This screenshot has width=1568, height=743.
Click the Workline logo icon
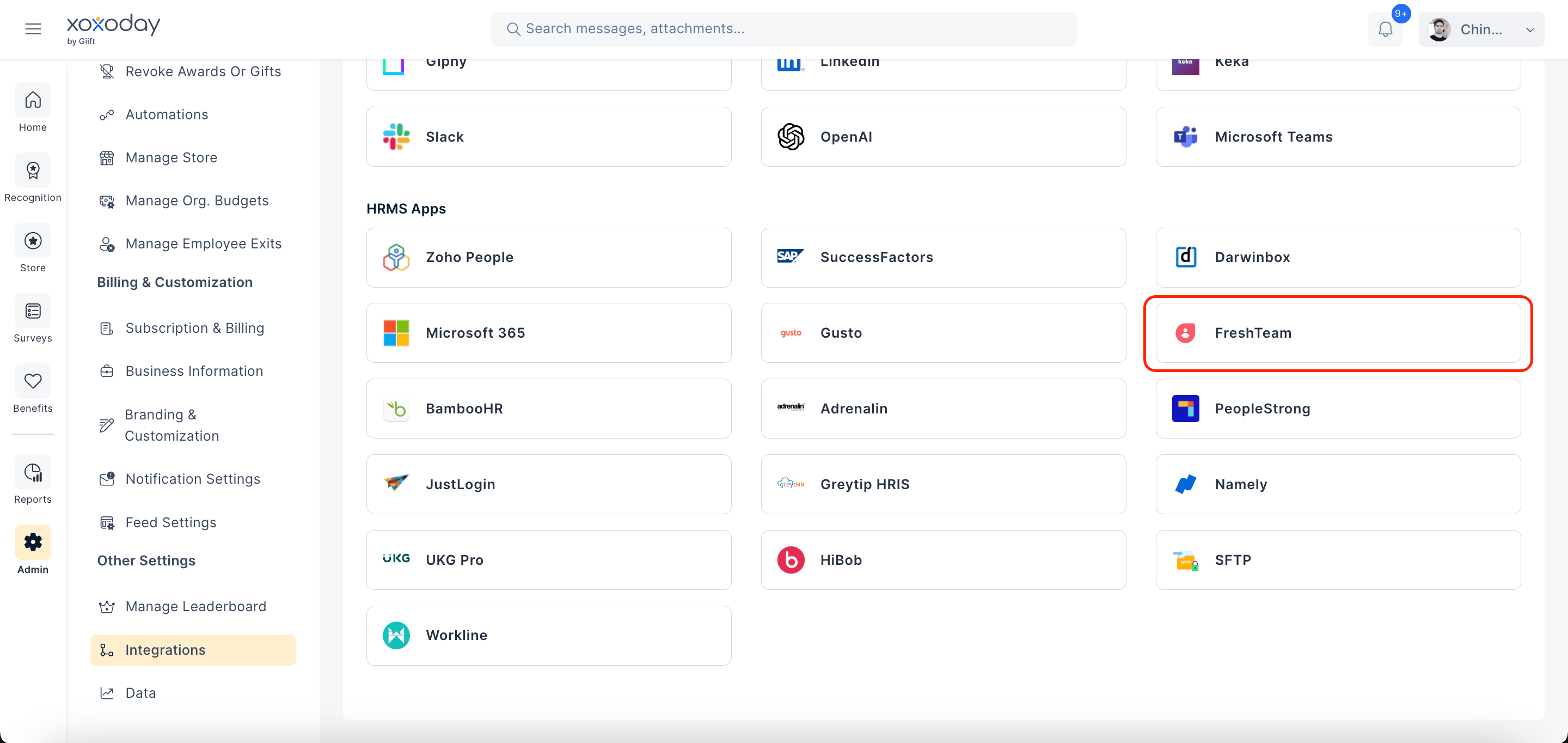[x=396, y=635]
